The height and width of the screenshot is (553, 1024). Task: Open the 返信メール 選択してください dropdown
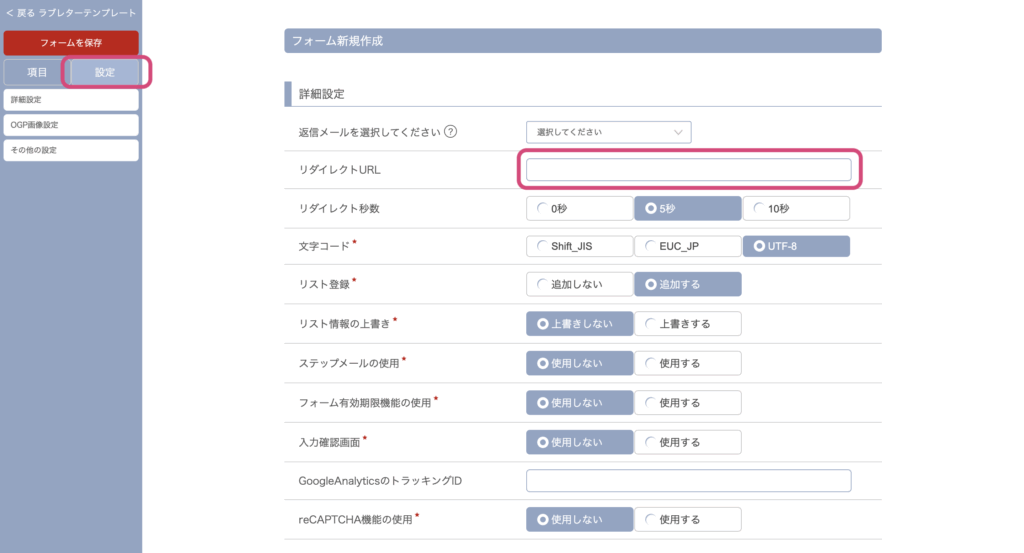coord(609,132)
